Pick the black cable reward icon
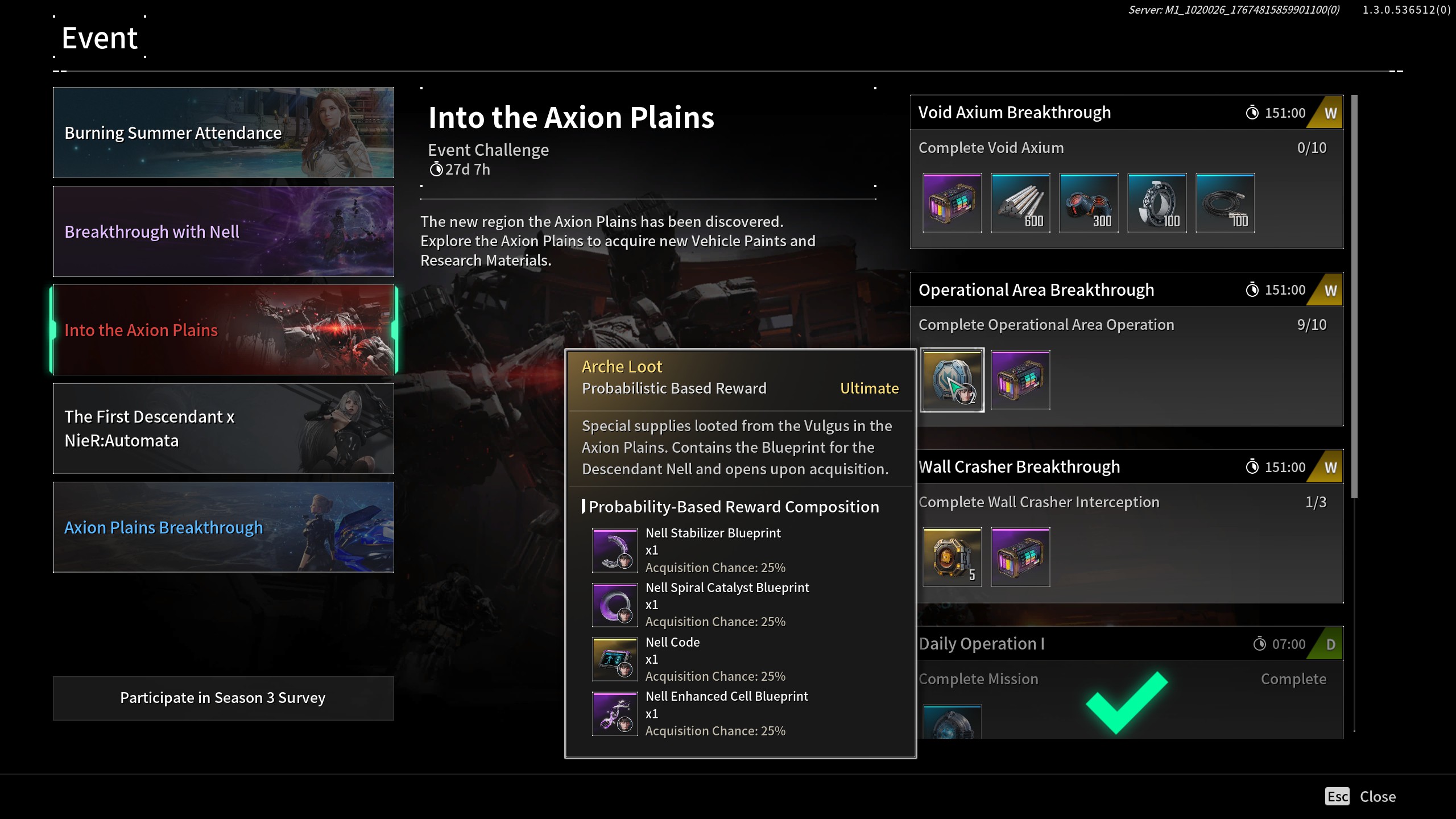Screen dimensions: 1456x819 click(1225, 203)
